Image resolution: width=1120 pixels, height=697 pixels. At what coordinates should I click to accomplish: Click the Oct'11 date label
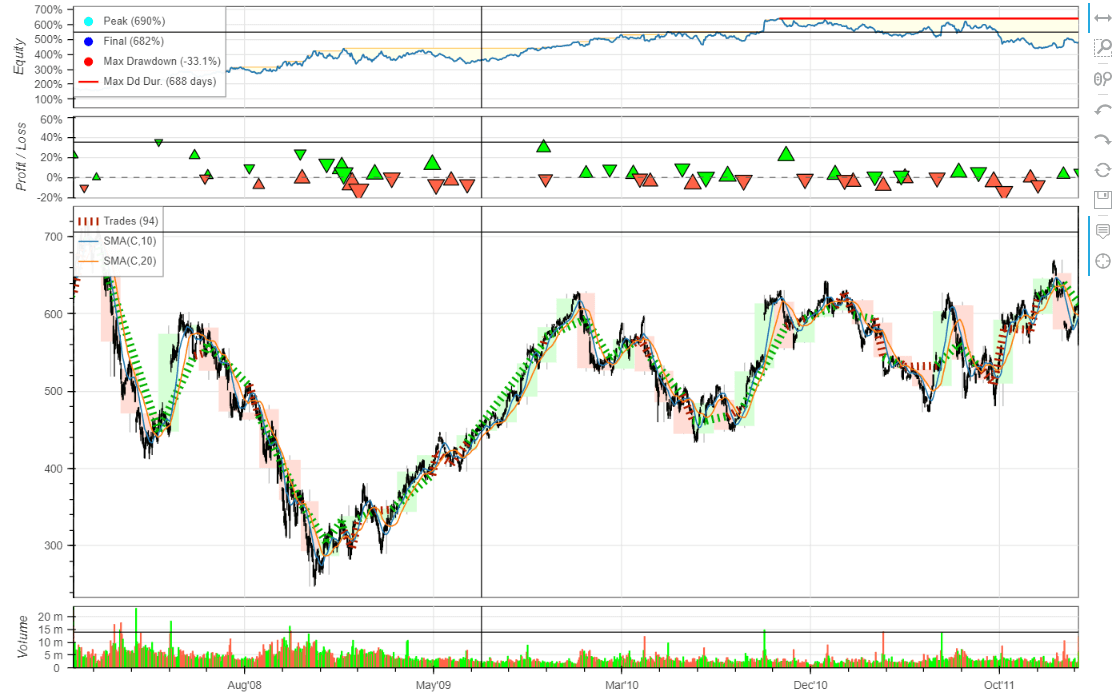point(999,686)
